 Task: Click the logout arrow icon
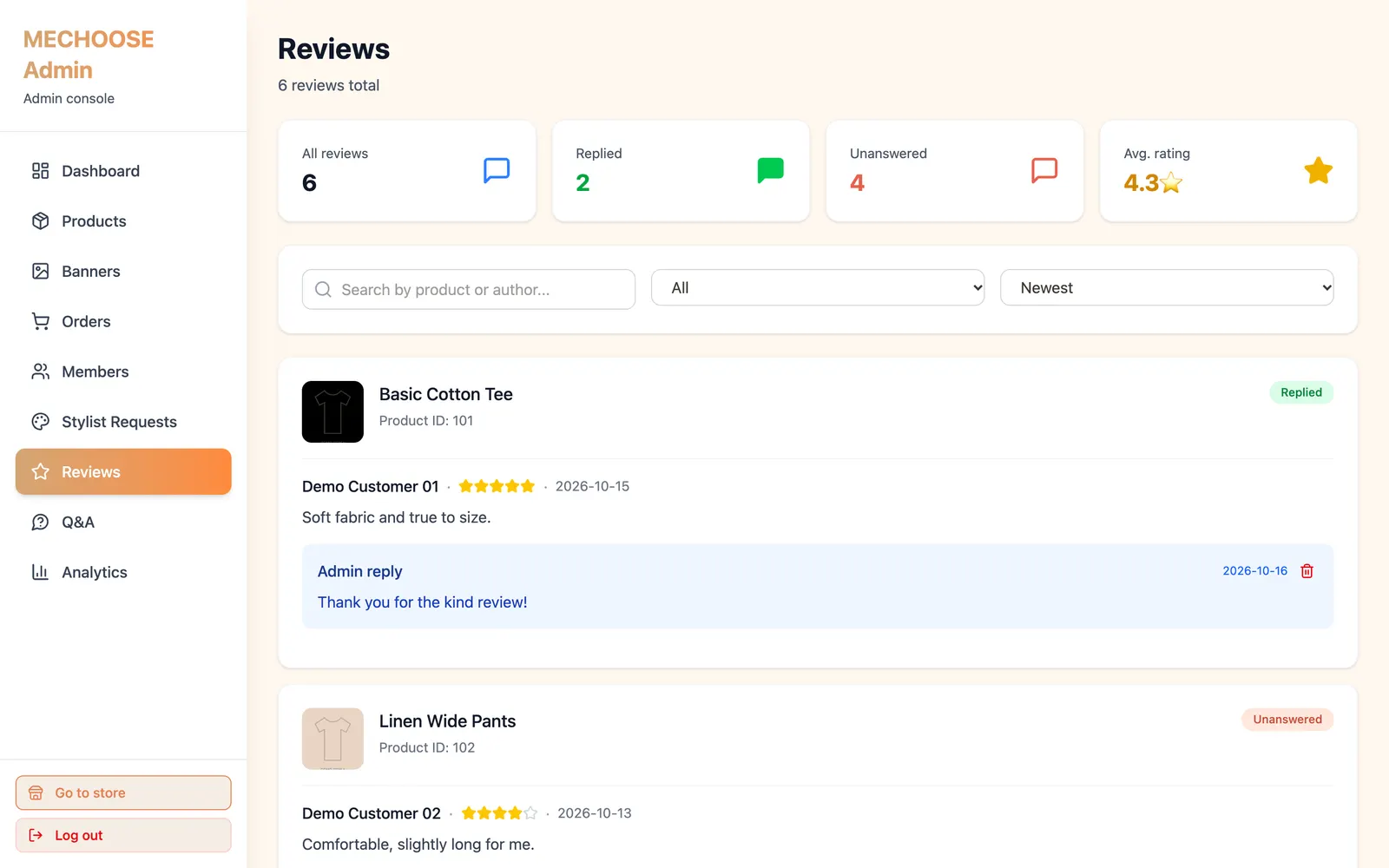(x=36, y=835)
